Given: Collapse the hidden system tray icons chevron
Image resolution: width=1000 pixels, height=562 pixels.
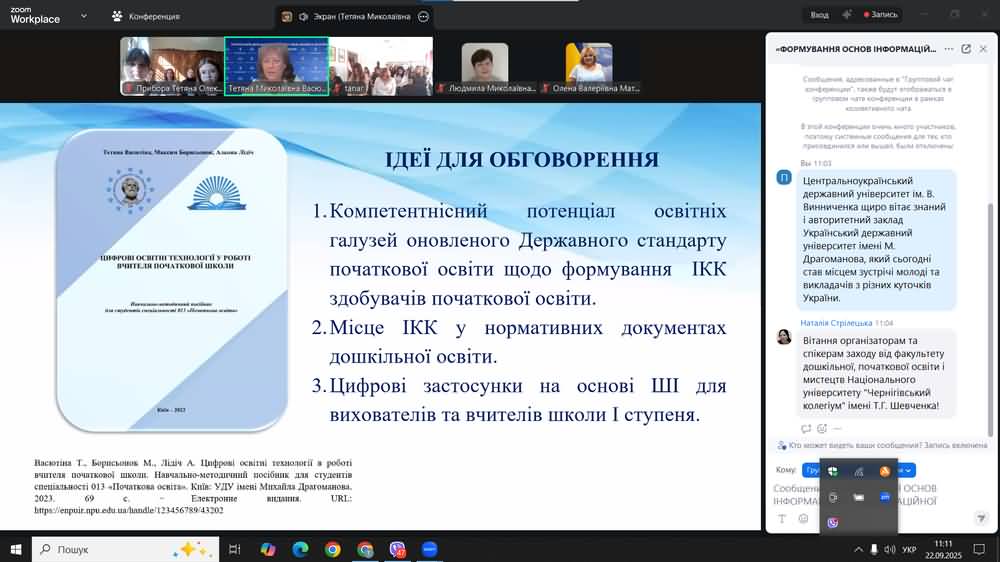Looking at the screenshot, I should click(857, 550).
